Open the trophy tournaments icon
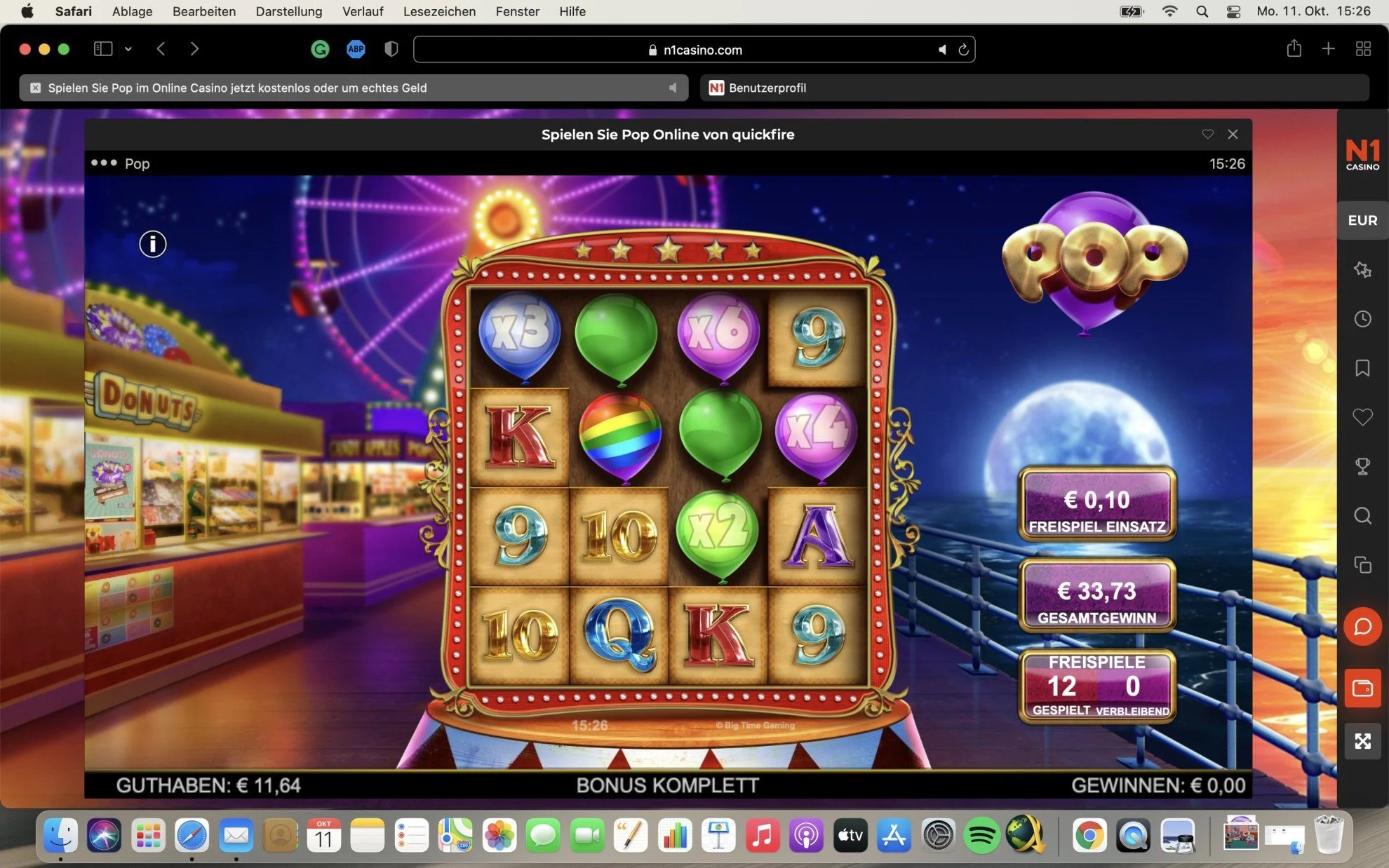1389x868 pixels. (1362, 466)
